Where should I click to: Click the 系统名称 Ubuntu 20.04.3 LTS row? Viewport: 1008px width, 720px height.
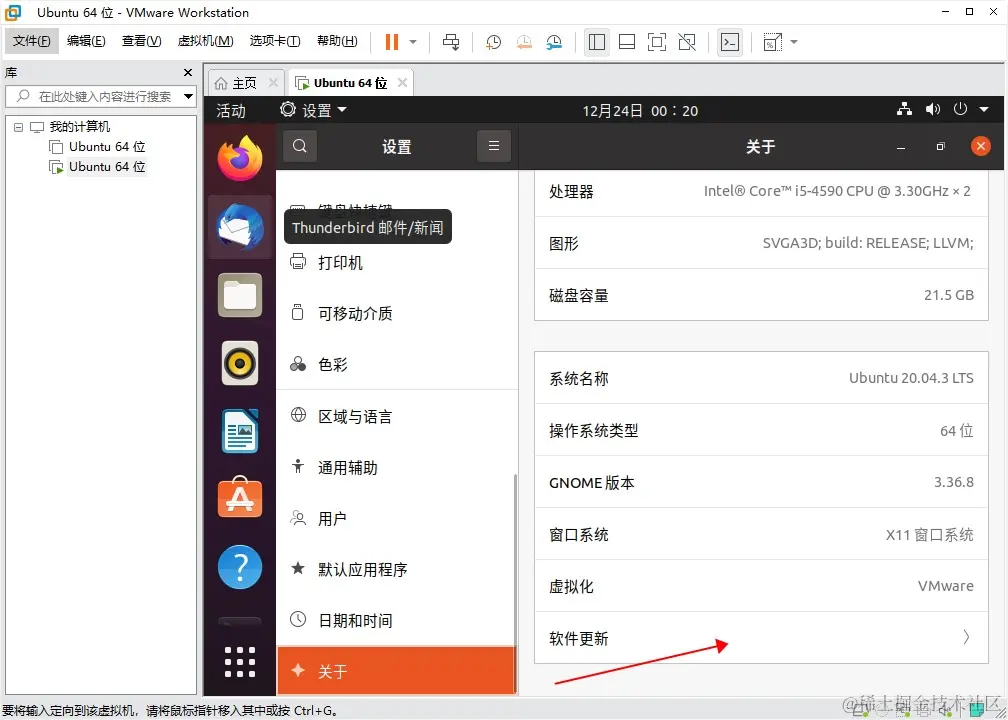click(761, 378)
